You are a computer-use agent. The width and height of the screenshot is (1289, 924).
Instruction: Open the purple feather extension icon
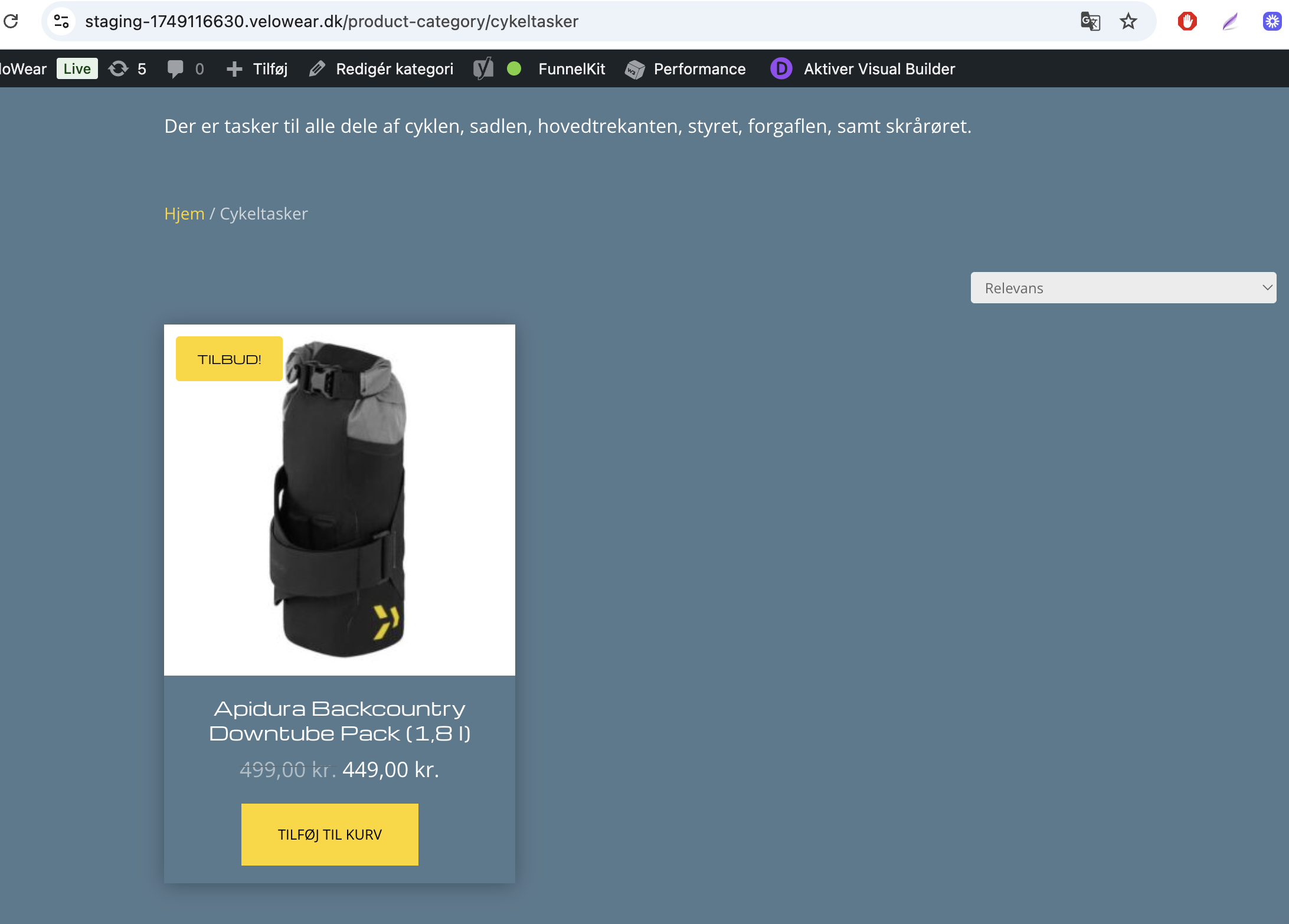tap(1230, 22)
